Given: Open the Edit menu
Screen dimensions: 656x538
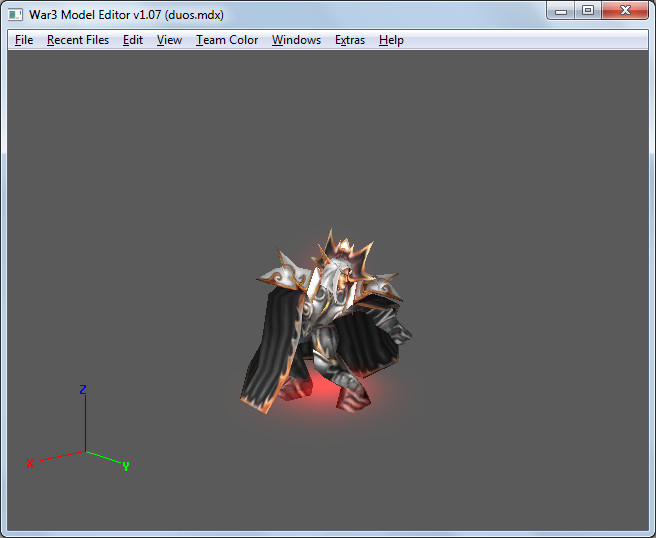Looking at the screenshot, I should point(133,40).
